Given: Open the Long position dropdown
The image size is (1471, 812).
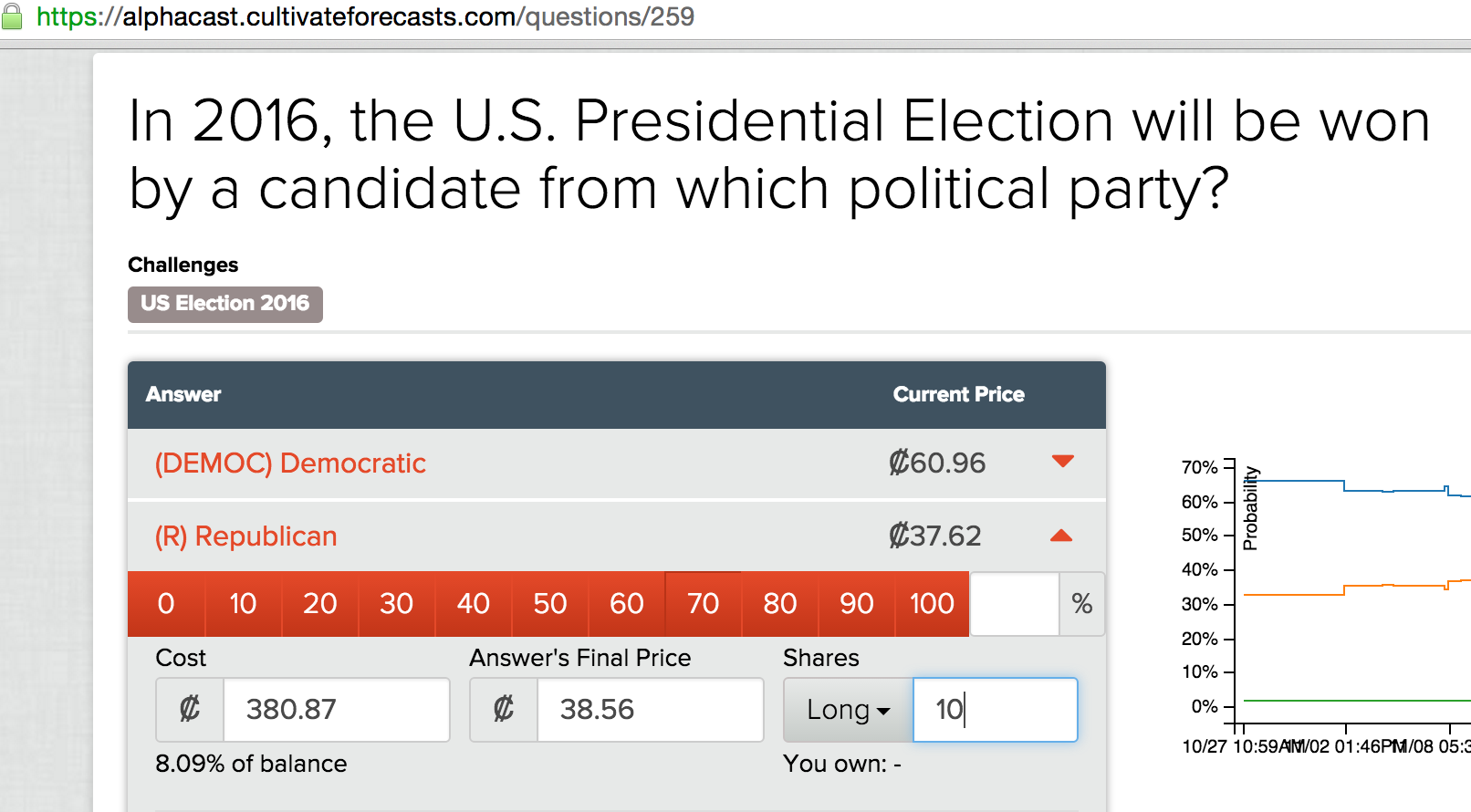Looking at the screenshot, I should (x=849, y=709).
